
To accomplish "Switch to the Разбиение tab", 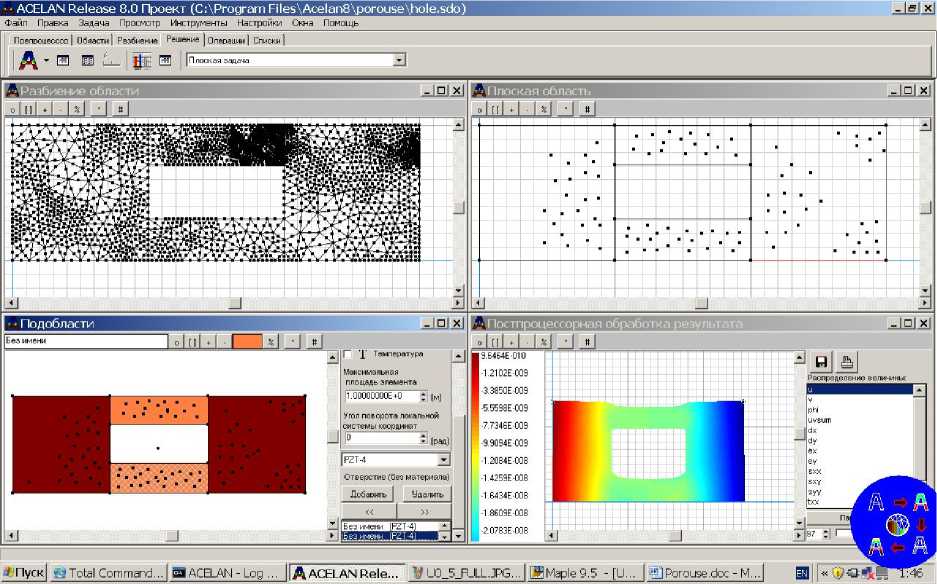I will point(137,40).
